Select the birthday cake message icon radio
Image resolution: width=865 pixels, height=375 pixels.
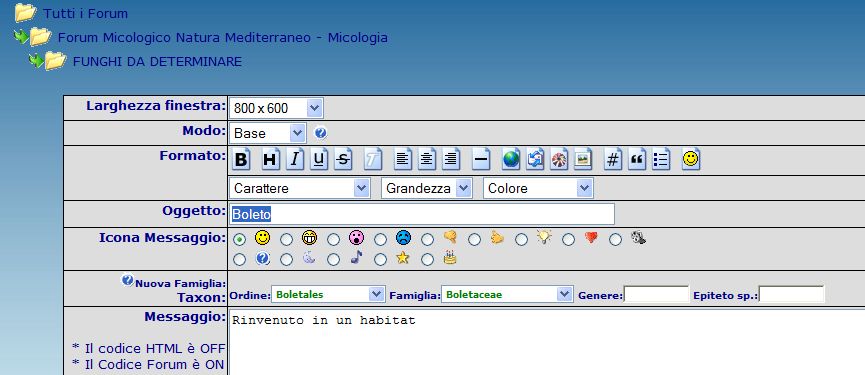pos(428,259)
